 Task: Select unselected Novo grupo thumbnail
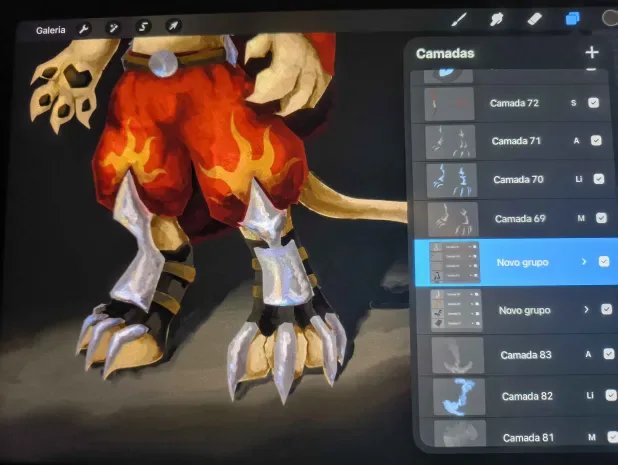pos(456,311)
